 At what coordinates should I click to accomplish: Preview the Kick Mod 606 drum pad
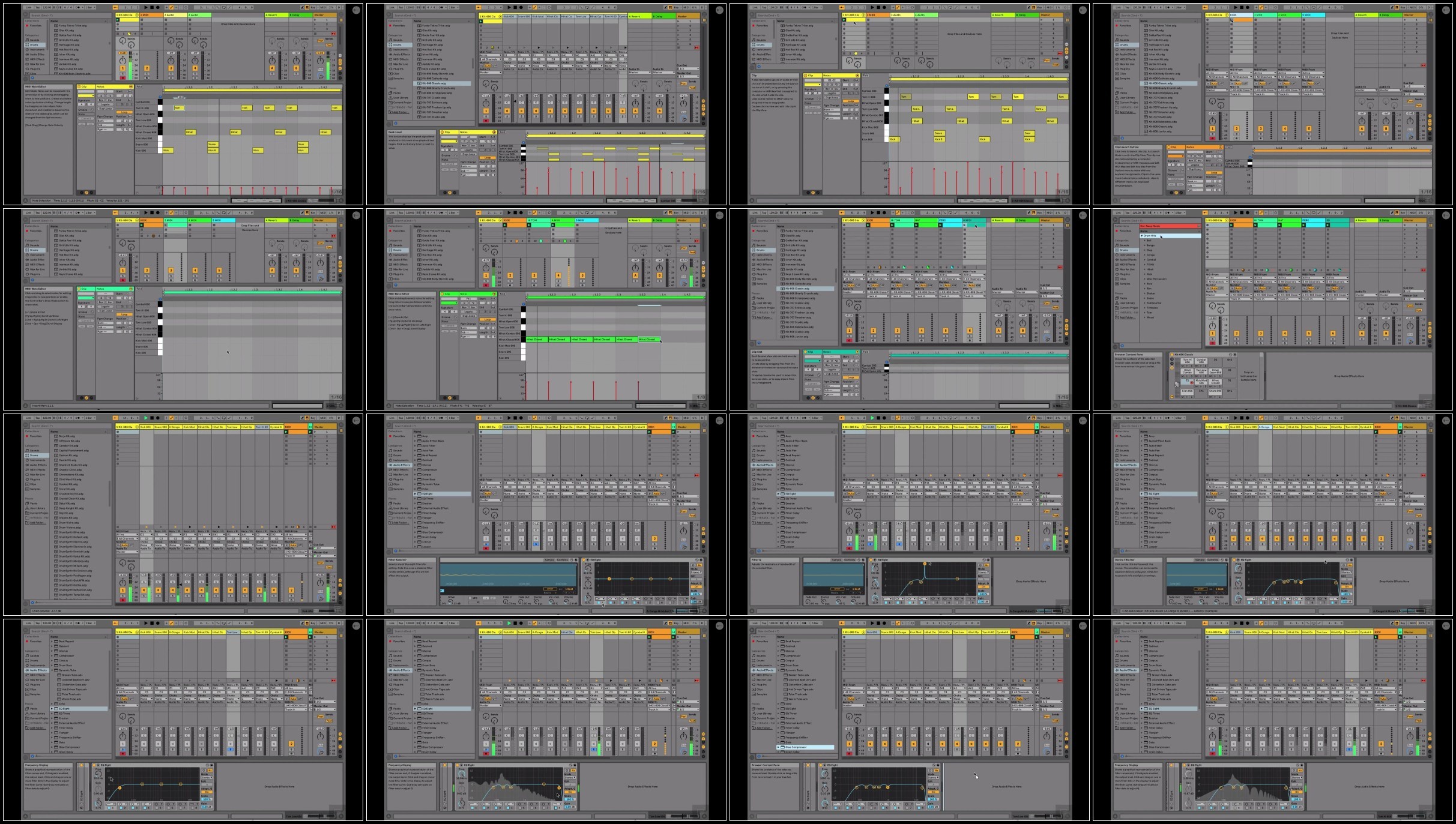click(x=1201, y=386)
